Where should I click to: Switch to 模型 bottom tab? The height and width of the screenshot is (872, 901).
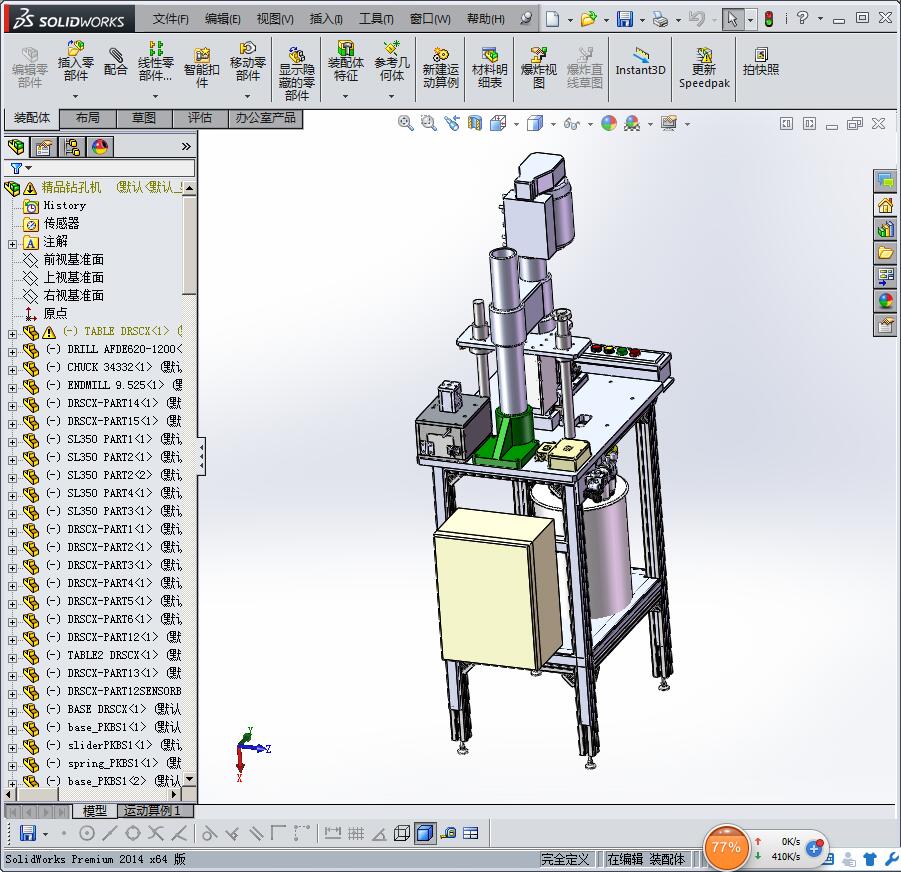(x=94, y=810)
